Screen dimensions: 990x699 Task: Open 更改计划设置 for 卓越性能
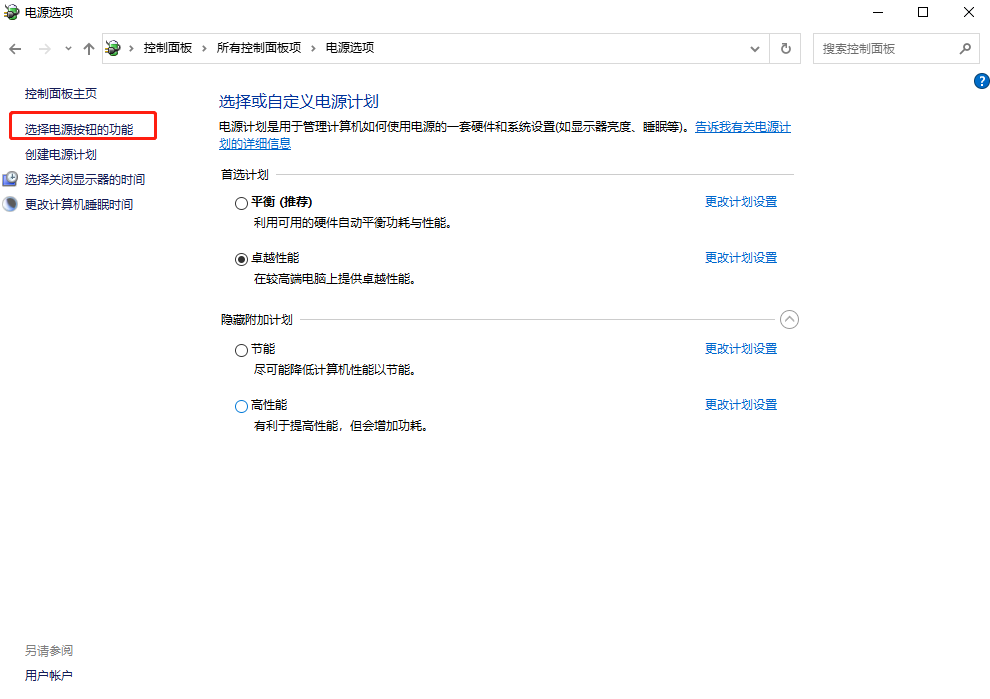740,257
